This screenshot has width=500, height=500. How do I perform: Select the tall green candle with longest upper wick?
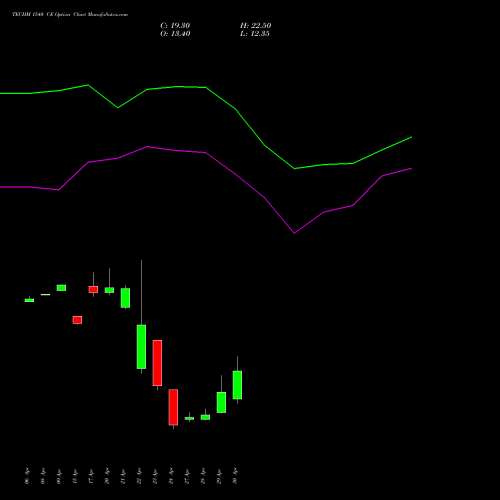(141, 347)
